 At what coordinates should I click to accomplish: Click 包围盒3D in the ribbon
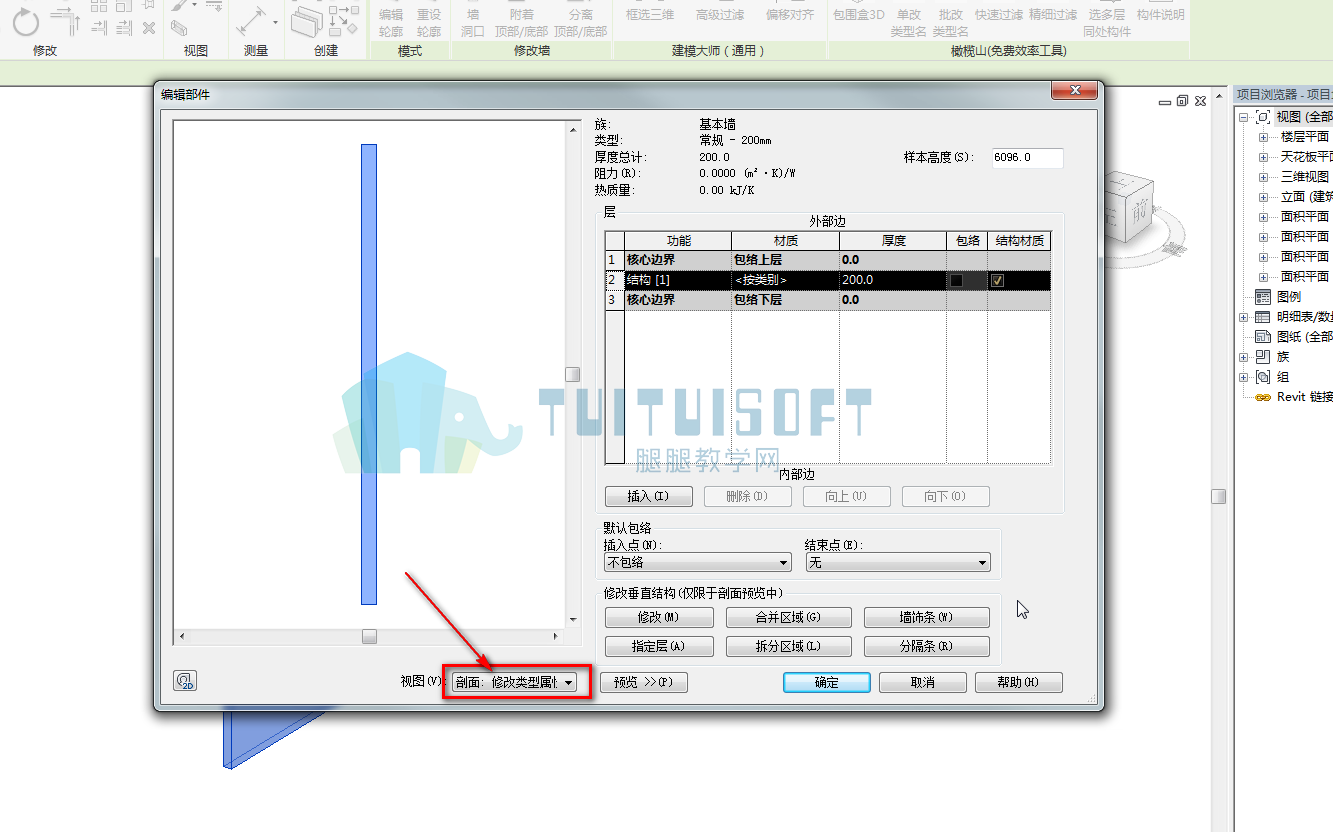click(x=859, y=15)
